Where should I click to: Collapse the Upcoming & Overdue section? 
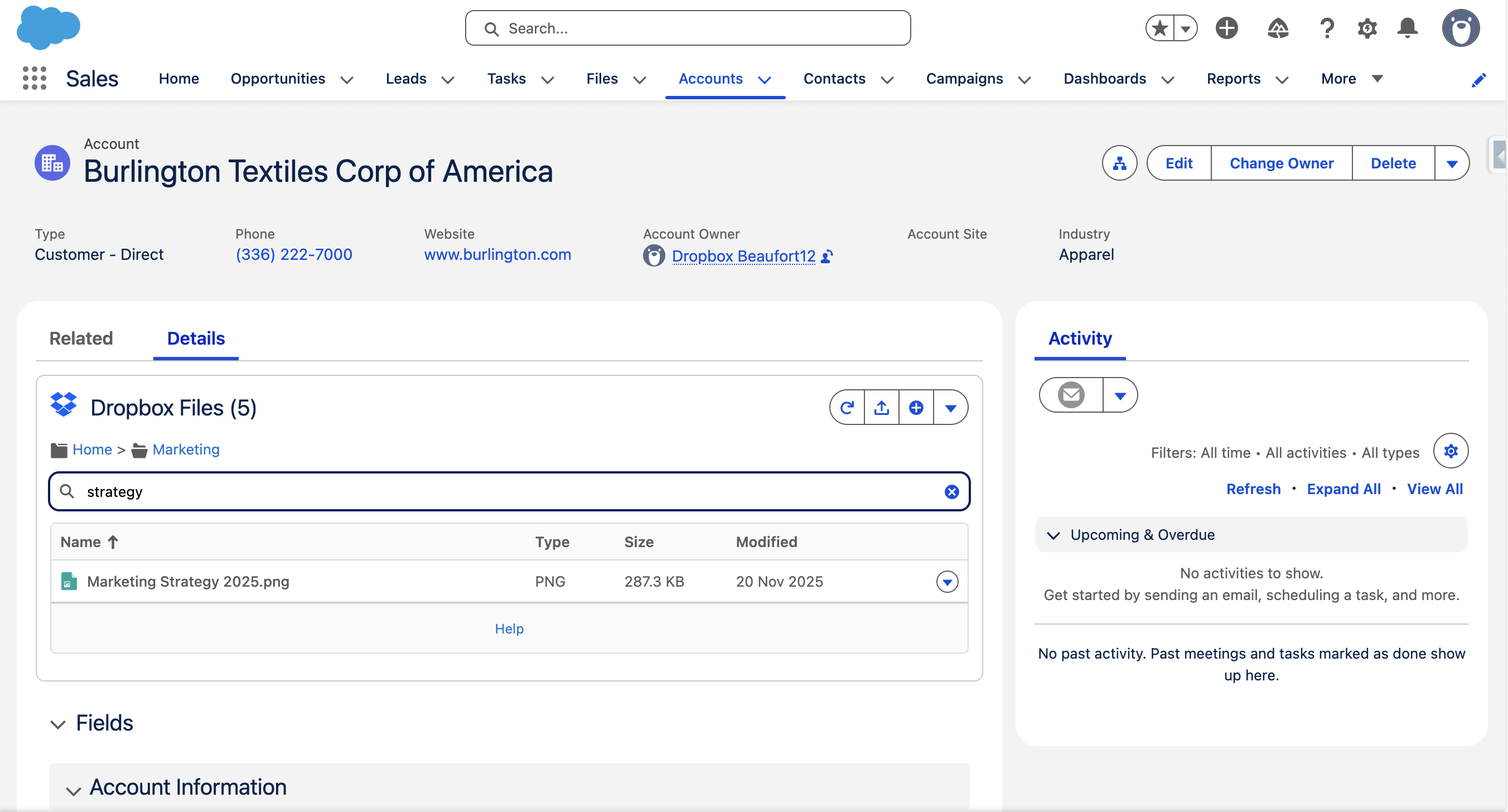coord(1053,535)
